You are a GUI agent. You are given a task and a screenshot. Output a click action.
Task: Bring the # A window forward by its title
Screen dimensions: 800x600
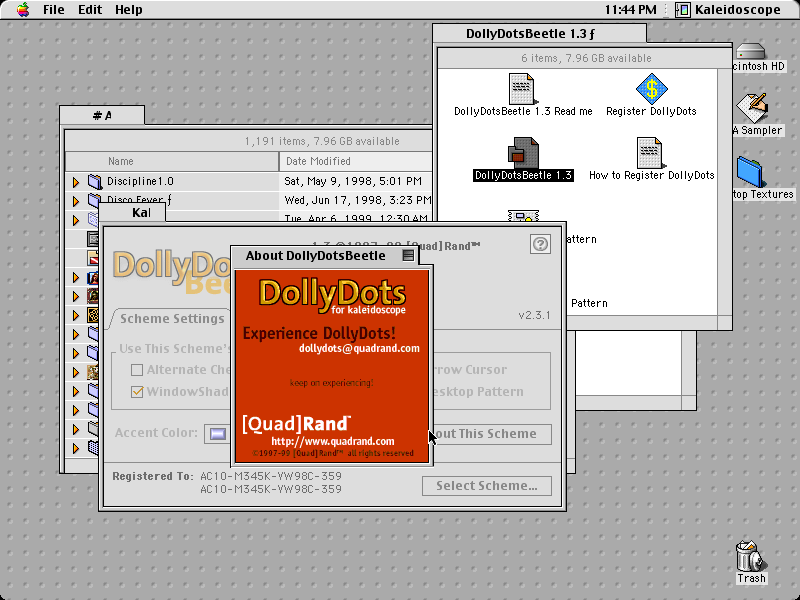coord(102,116)
